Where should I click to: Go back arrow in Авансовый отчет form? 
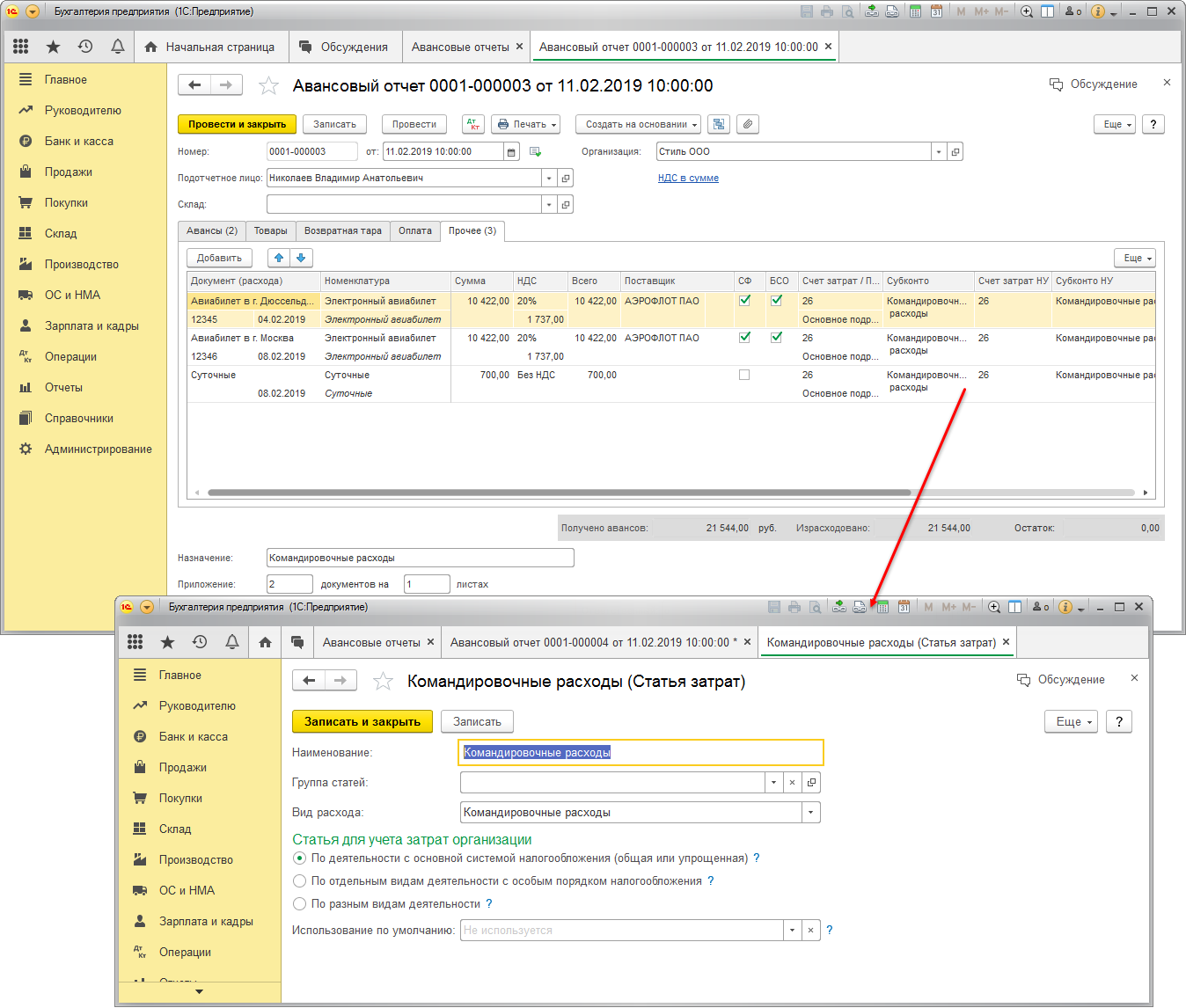pos(194,85)
